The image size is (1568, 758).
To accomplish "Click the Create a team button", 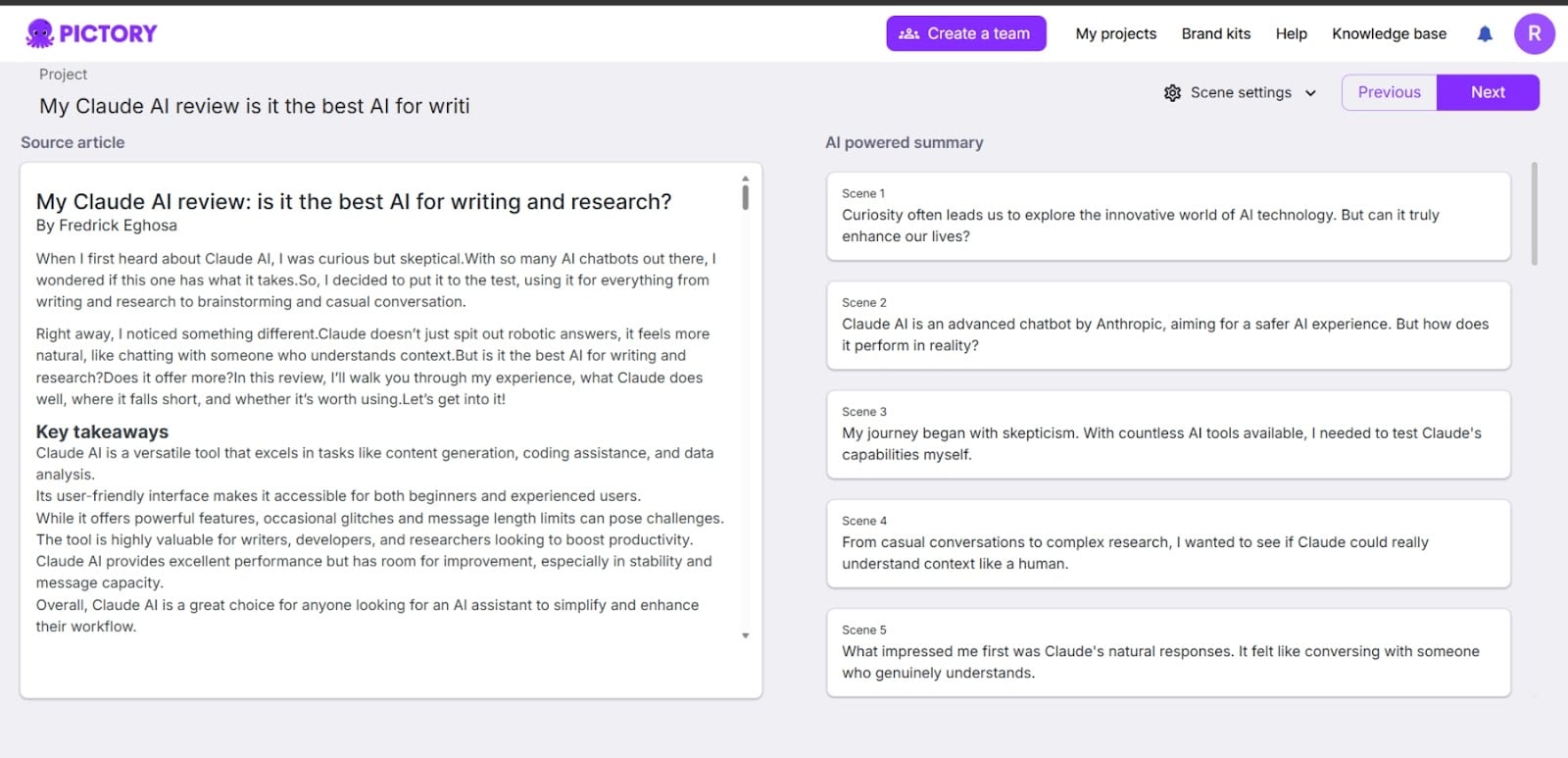I will click(966, 33).
